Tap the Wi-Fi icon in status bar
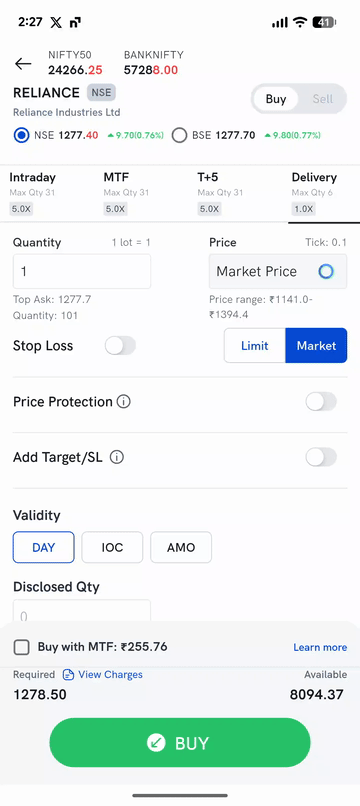This screenshot has width=360, height=806. tap(299, 22)
